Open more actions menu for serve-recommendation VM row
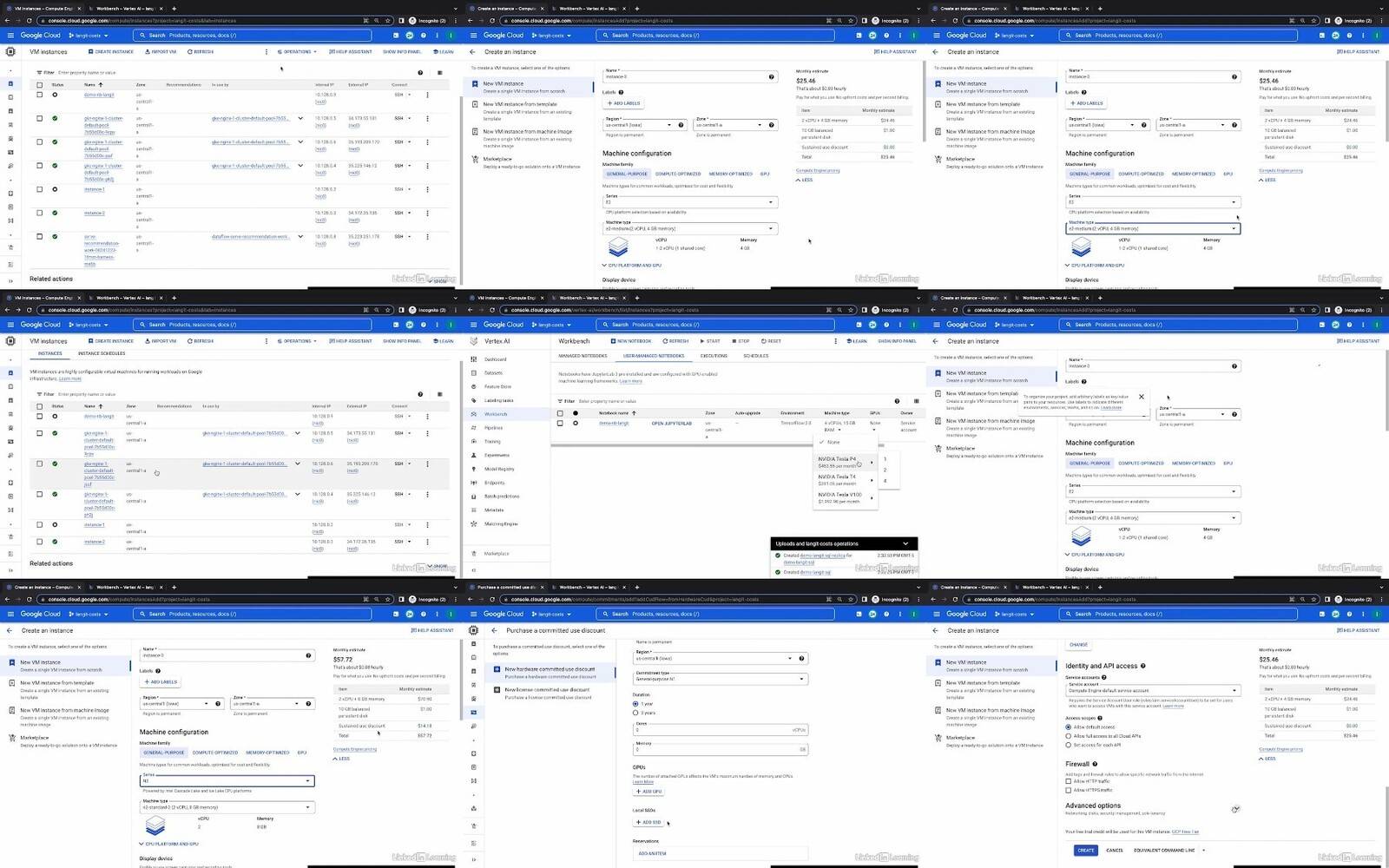1389x868 pixels. pos(427,236)
